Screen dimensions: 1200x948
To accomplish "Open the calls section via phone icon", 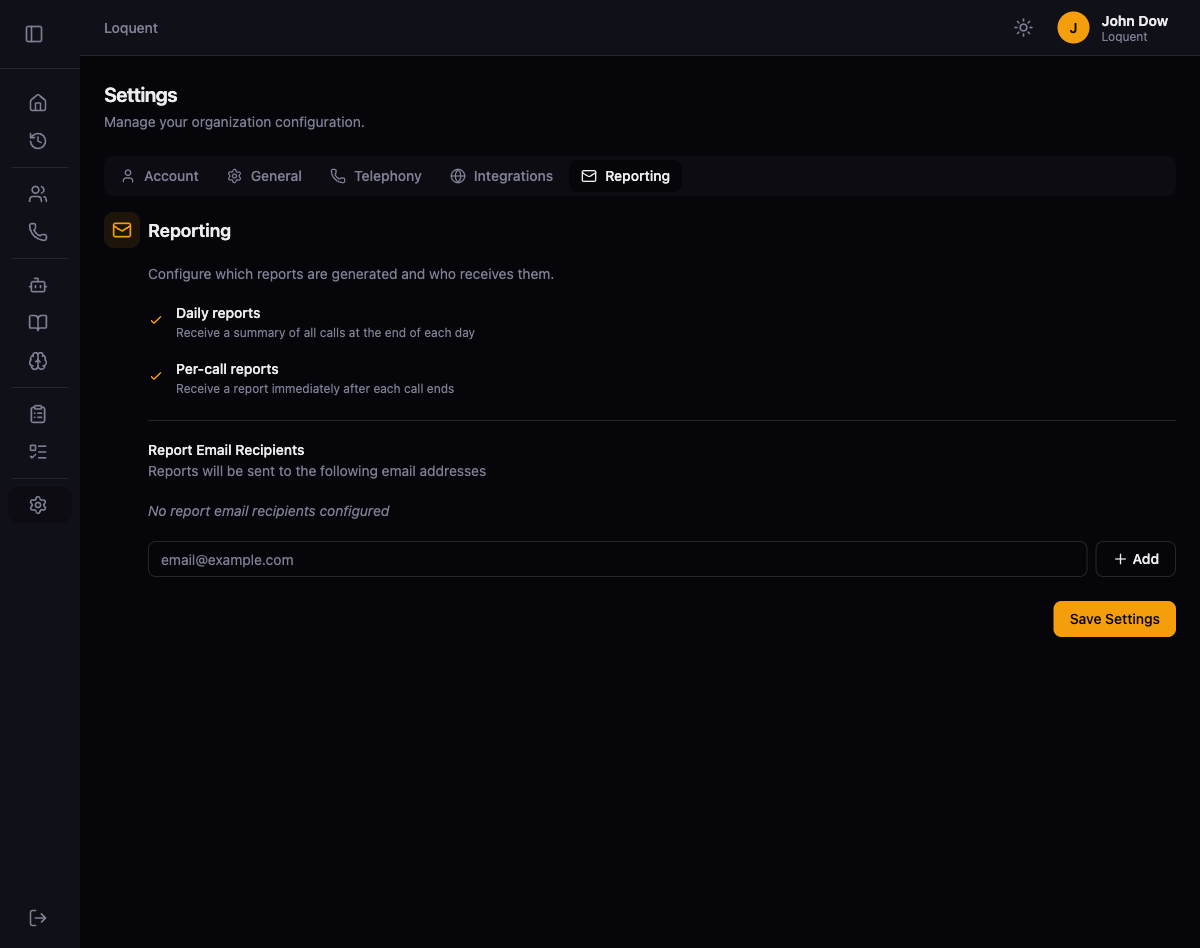I will (38, 231).
